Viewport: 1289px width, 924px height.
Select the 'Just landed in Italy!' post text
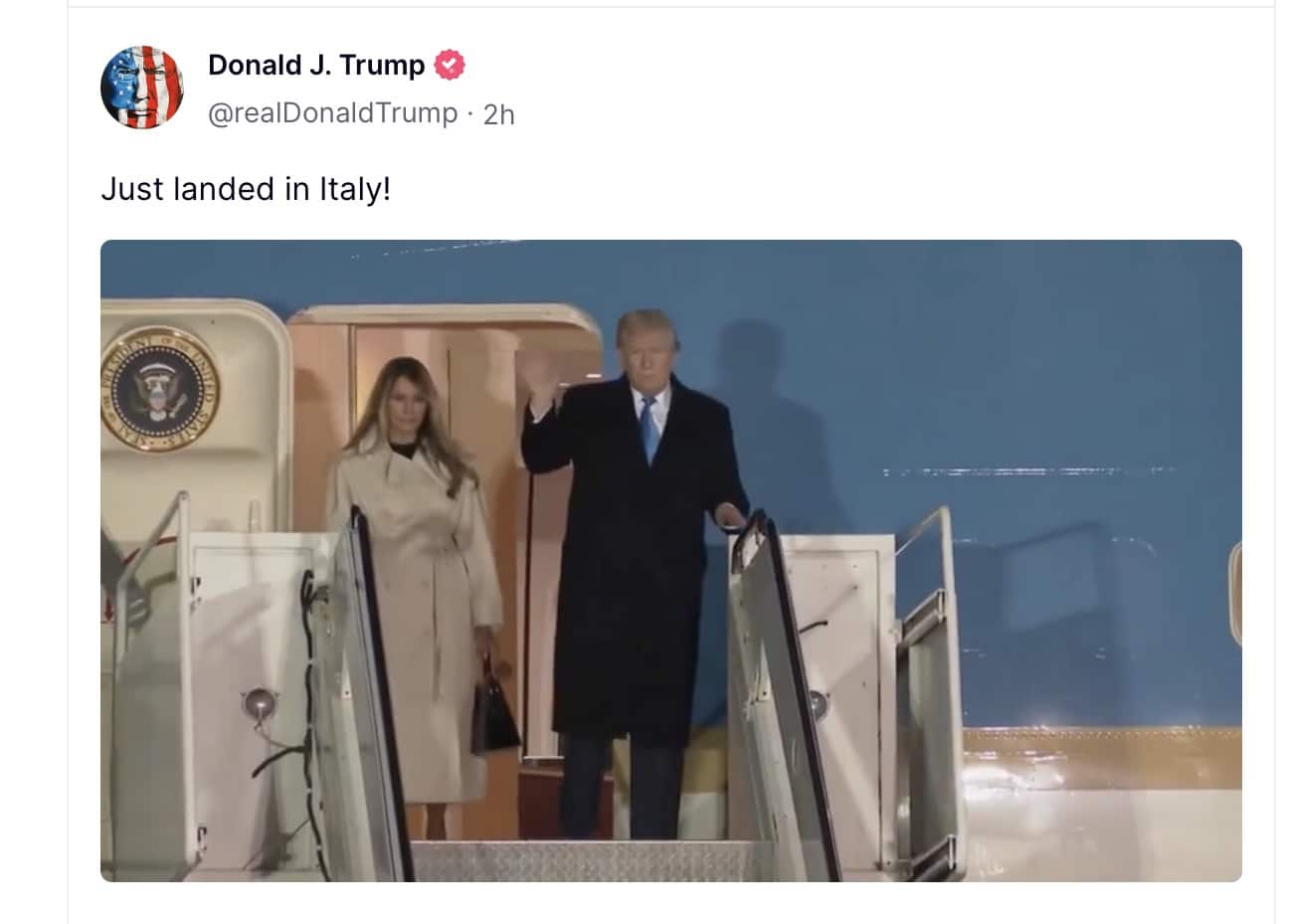point(246,189)
